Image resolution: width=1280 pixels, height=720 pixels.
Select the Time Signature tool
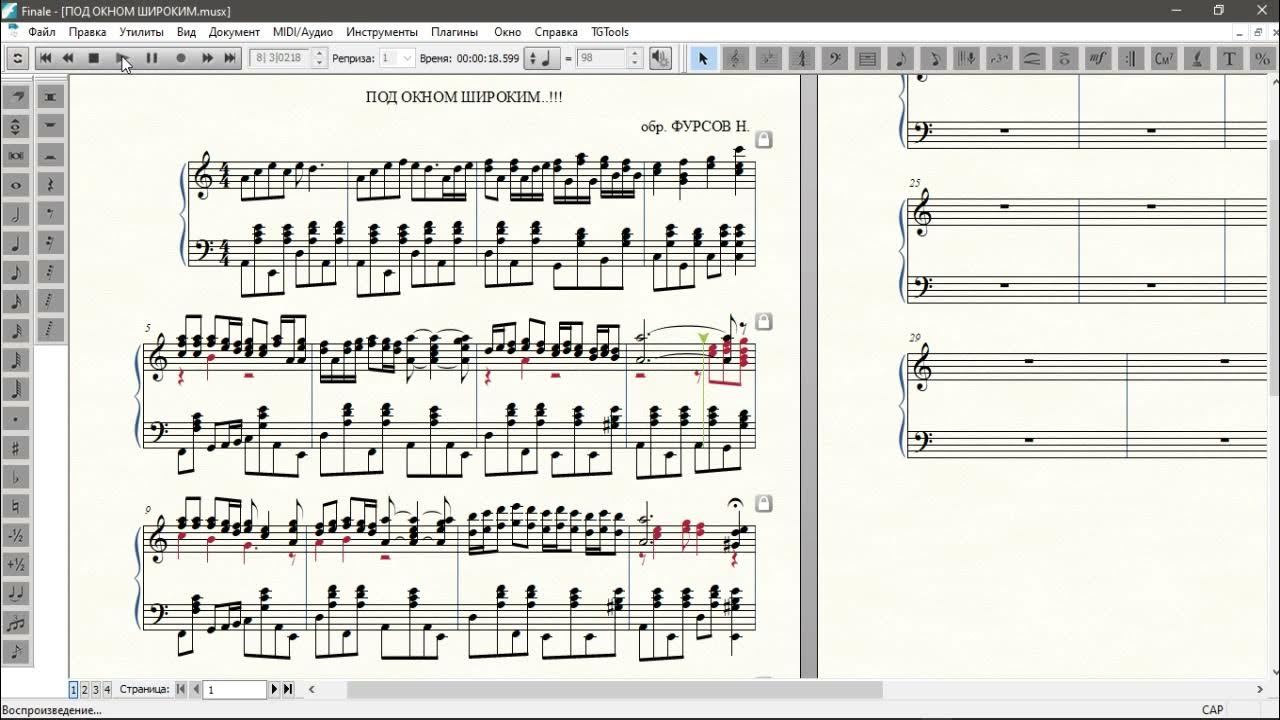tap(802, 58)
